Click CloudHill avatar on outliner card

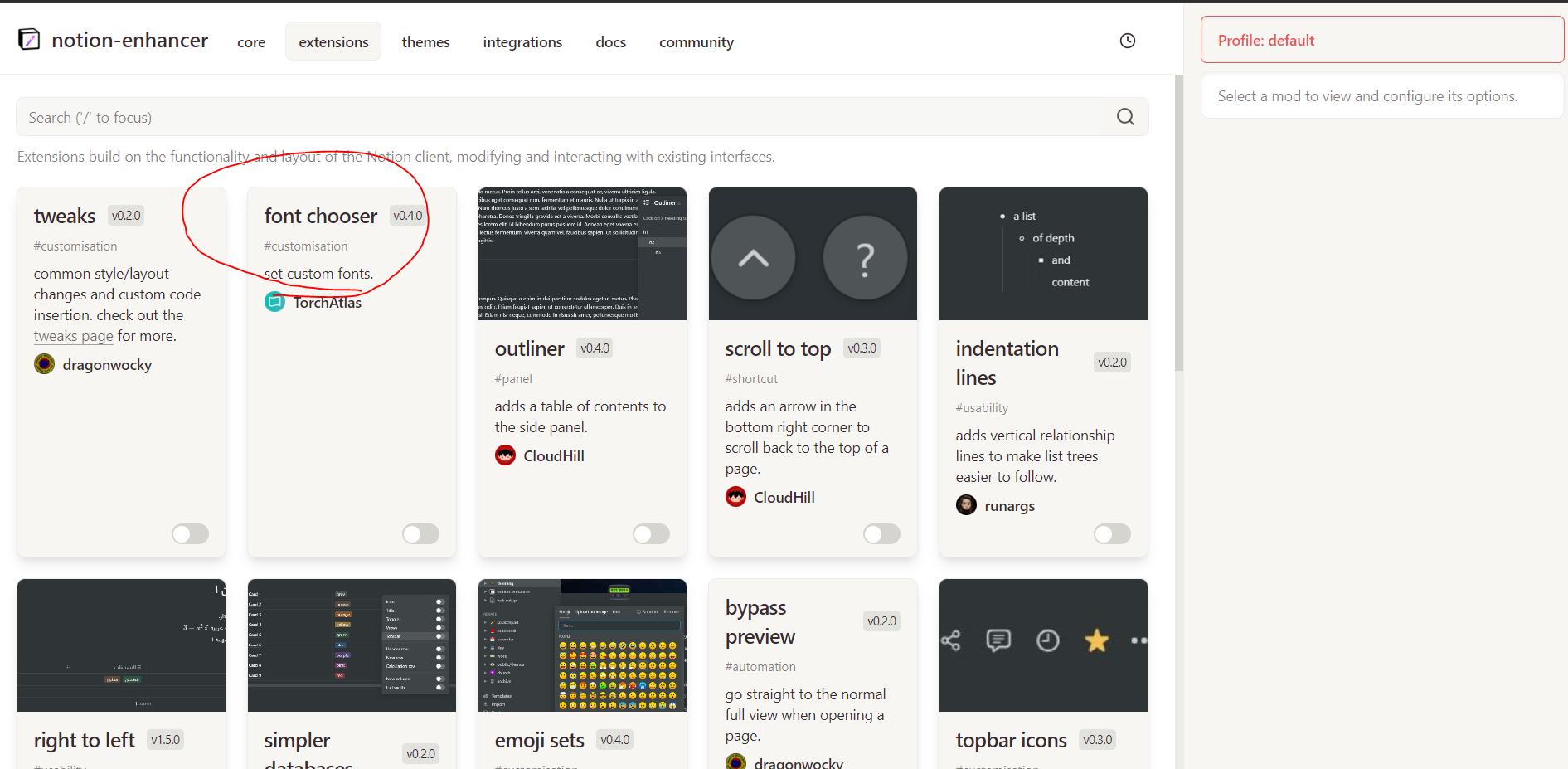(x=505, y=455)
